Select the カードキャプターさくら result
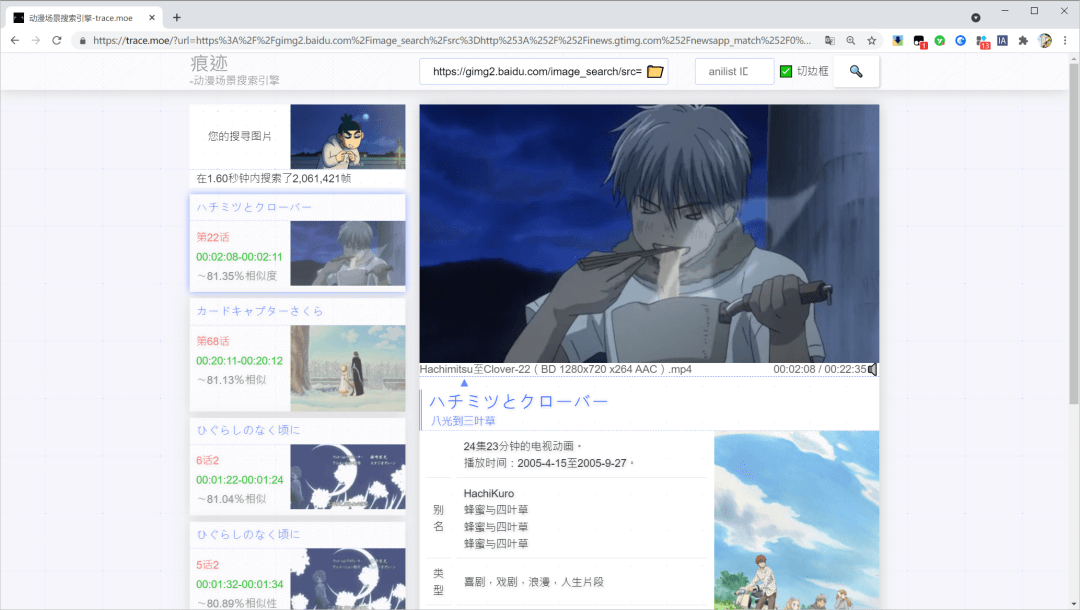 click(x=298, y=355)
